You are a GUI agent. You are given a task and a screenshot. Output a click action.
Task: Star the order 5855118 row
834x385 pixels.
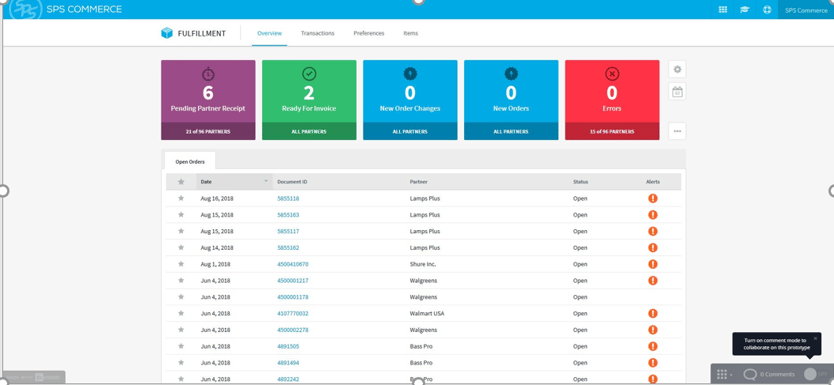[181, 198]
